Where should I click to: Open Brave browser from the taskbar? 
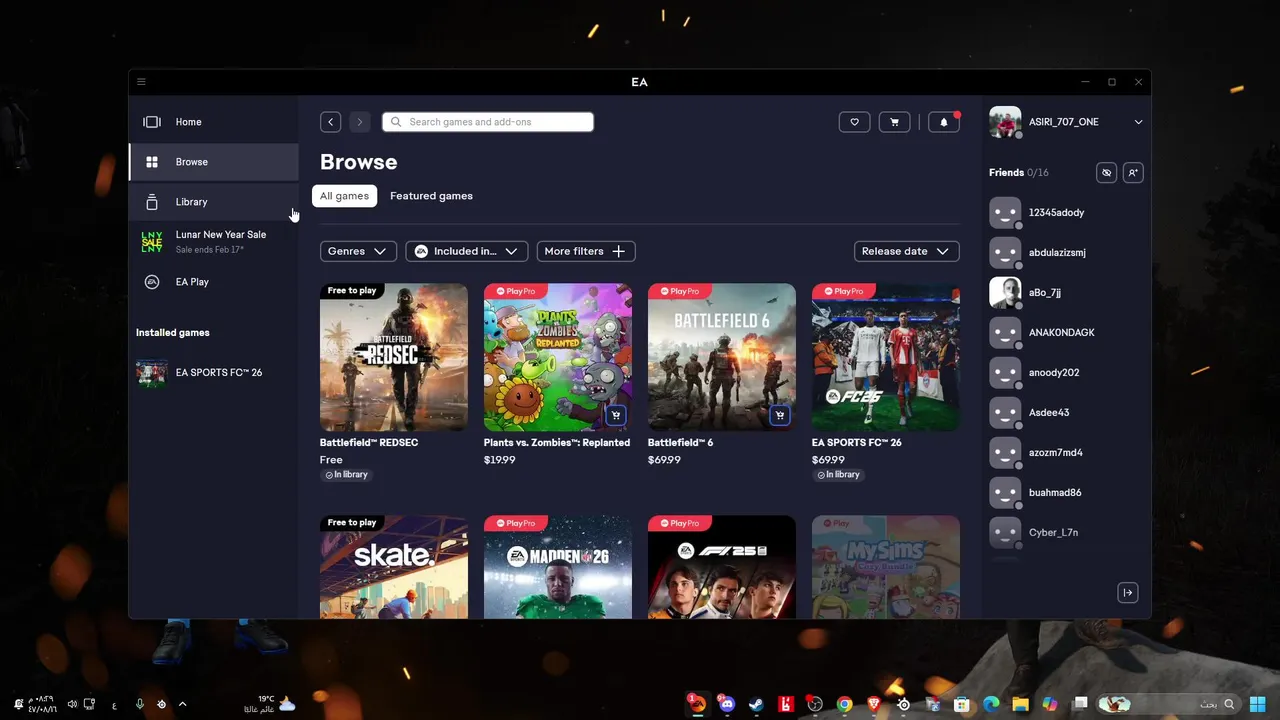point(874,704)
